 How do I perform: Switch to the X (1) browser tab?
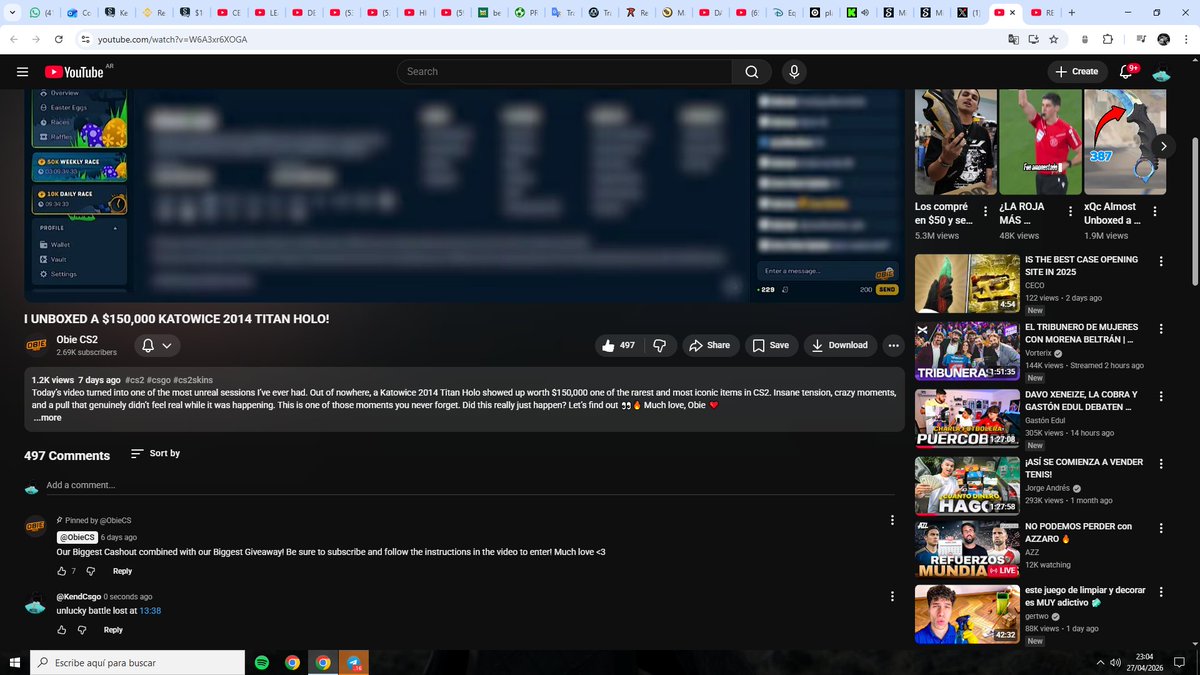coord(968,13)
